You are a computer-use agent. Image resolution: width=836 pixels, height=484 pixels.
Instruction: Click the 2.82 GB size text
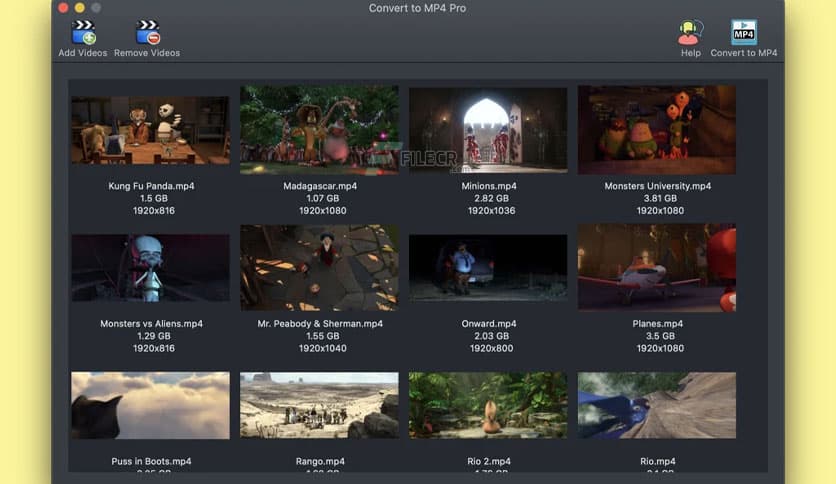tap(491, 198)
